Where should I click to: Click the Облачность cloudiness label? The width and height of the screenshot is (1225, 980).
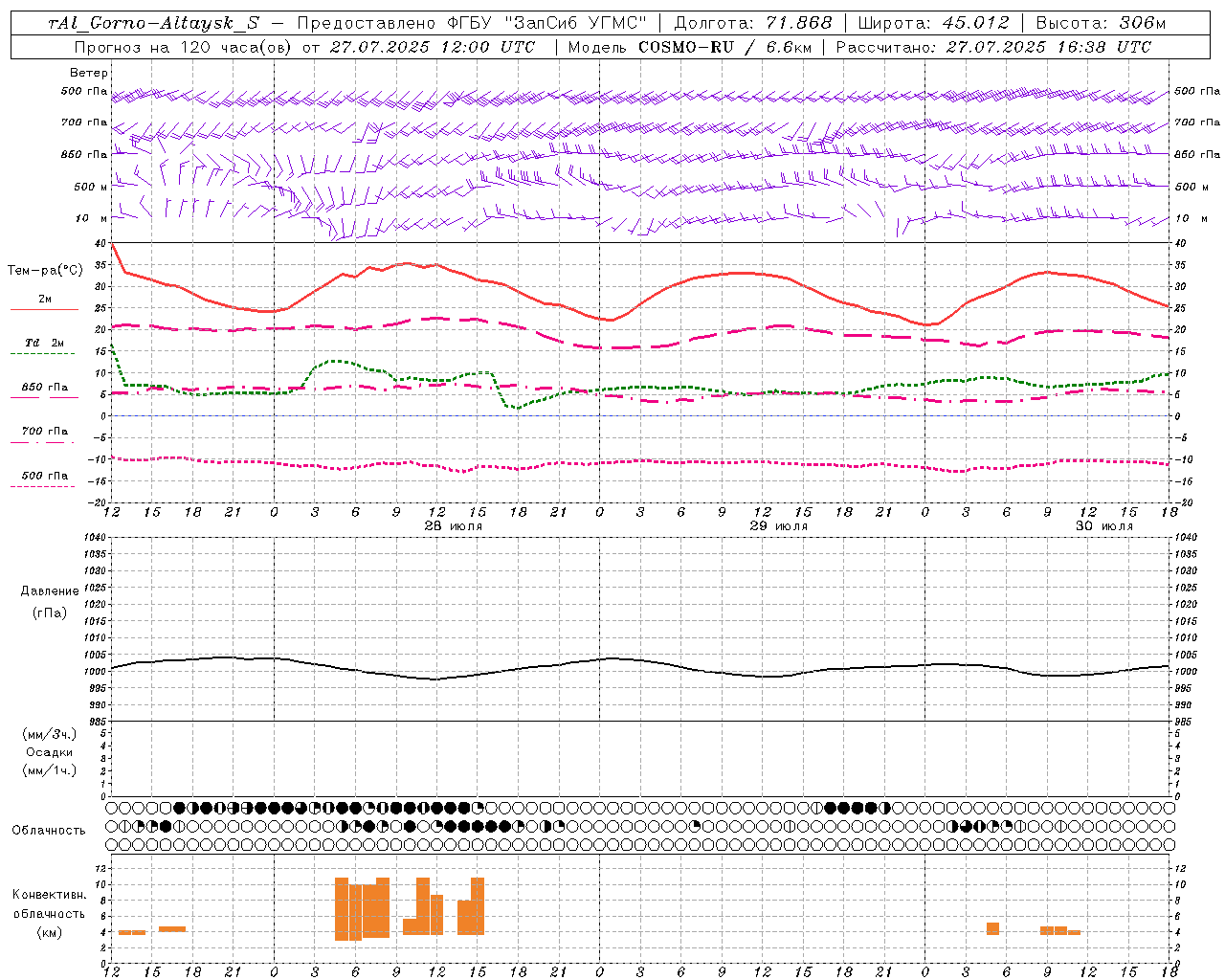[x=49, y=831]
